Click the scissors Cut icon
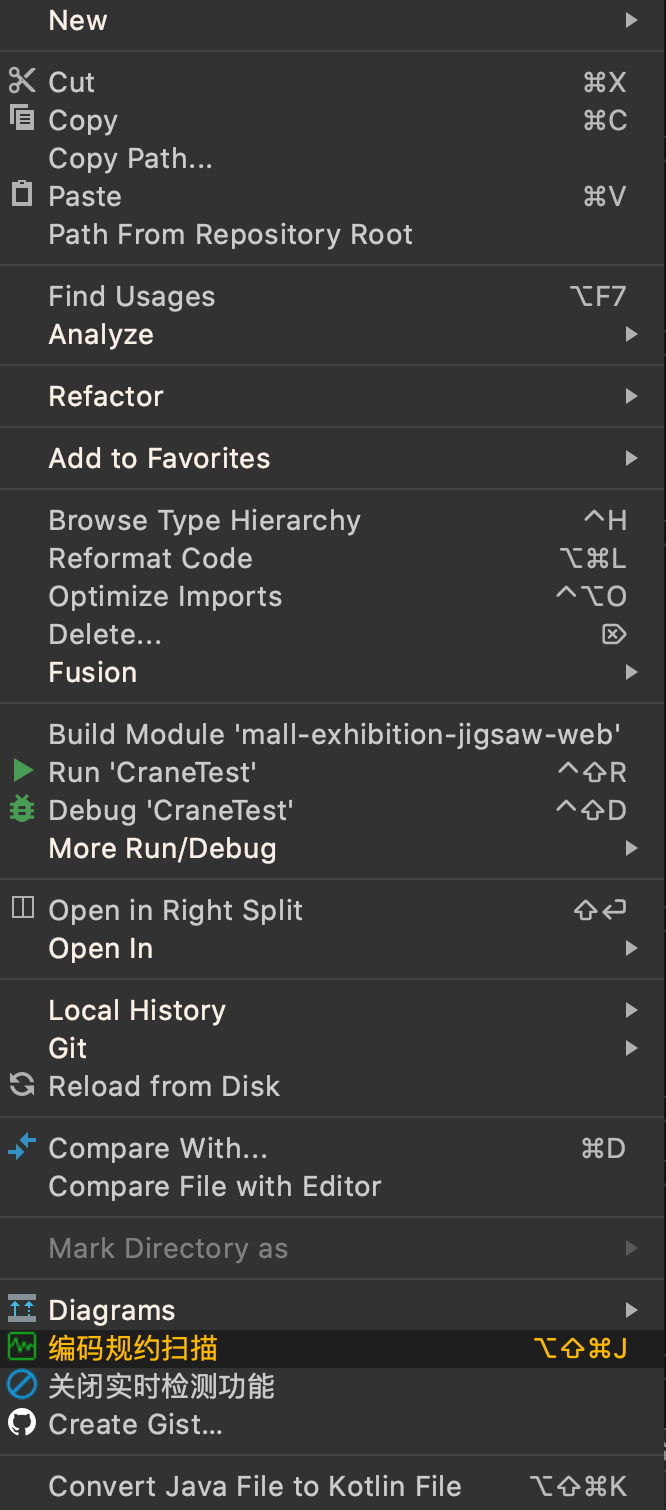The width and height of the screenshot is (666, 1510). (22, 81)
